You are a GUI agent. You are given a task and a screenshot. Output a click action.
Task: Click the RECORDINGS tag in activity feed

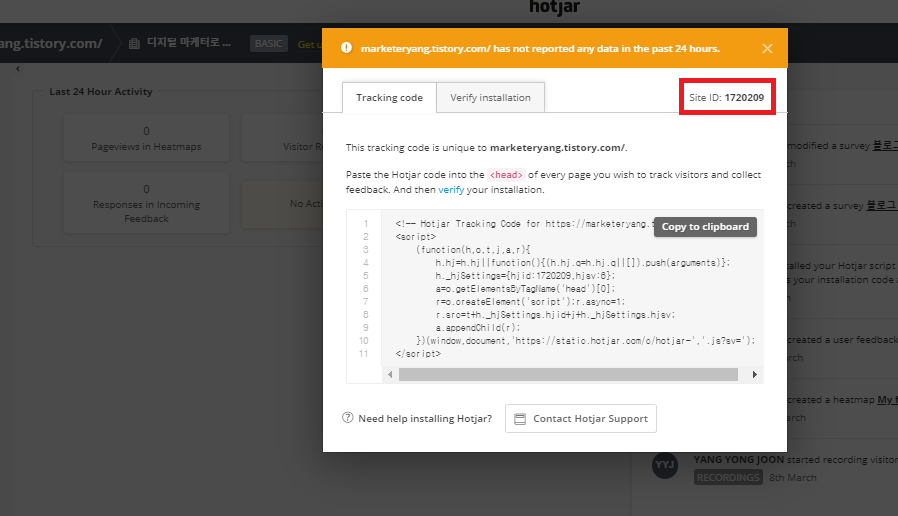tap(728, 477)
